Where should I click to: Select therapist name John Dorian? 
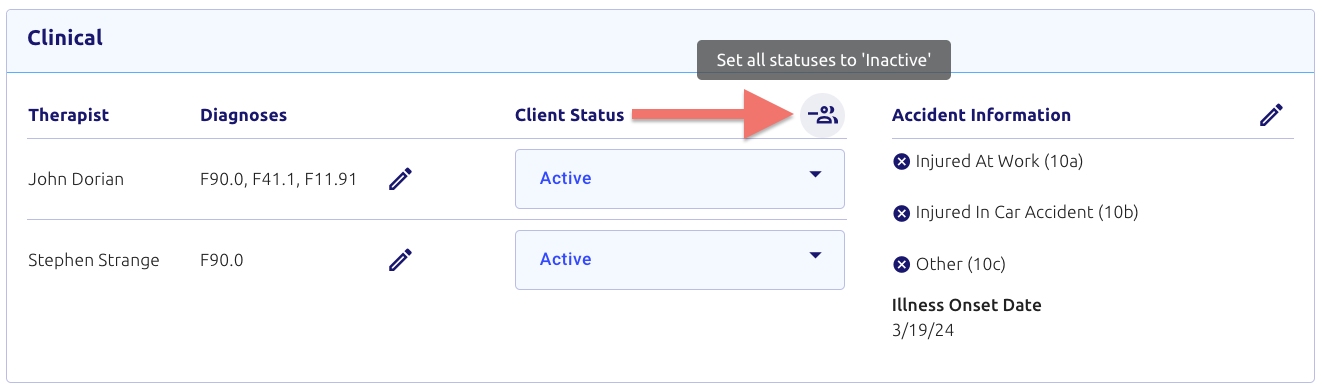coord(76,180)
